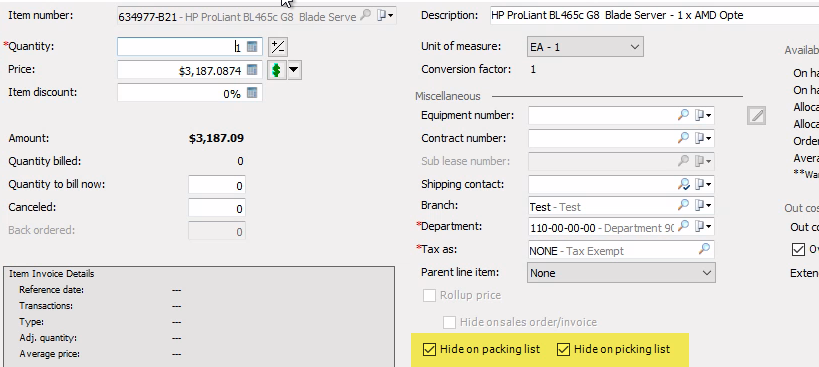
Task: Open Shipping contact flag menu
Action: point(703,184)
